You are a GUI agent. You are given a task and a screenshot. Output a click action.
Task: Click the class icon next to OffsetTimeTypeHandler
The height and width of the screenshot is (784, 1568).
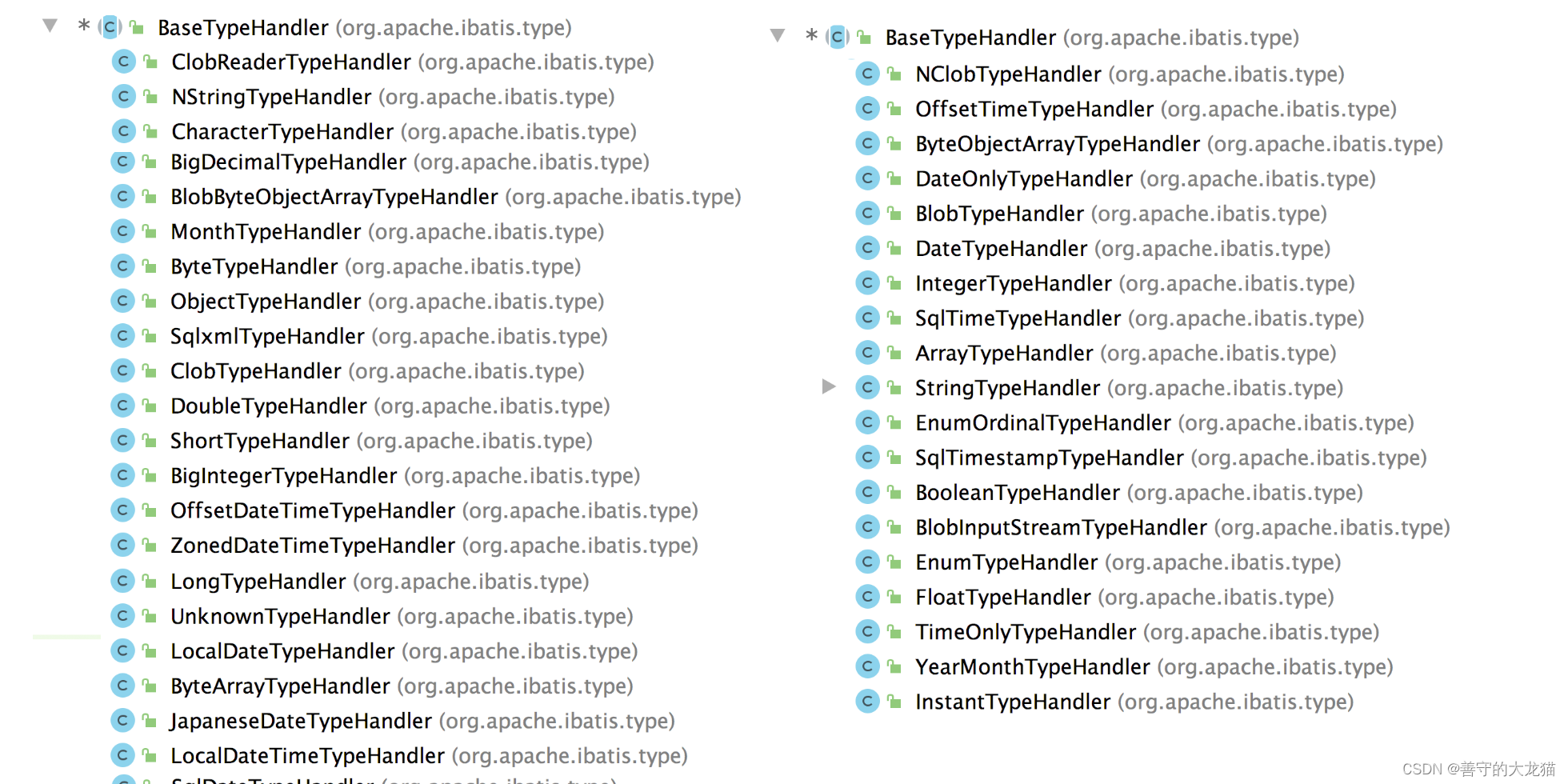pos(867,108)
